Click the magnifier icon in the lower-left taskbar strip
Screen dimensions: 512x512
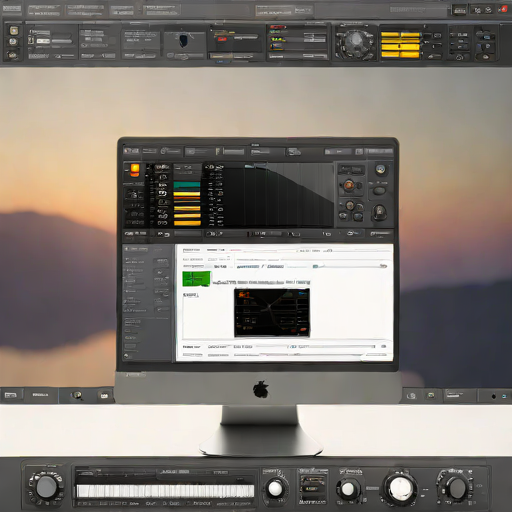[x=77, y=395]
